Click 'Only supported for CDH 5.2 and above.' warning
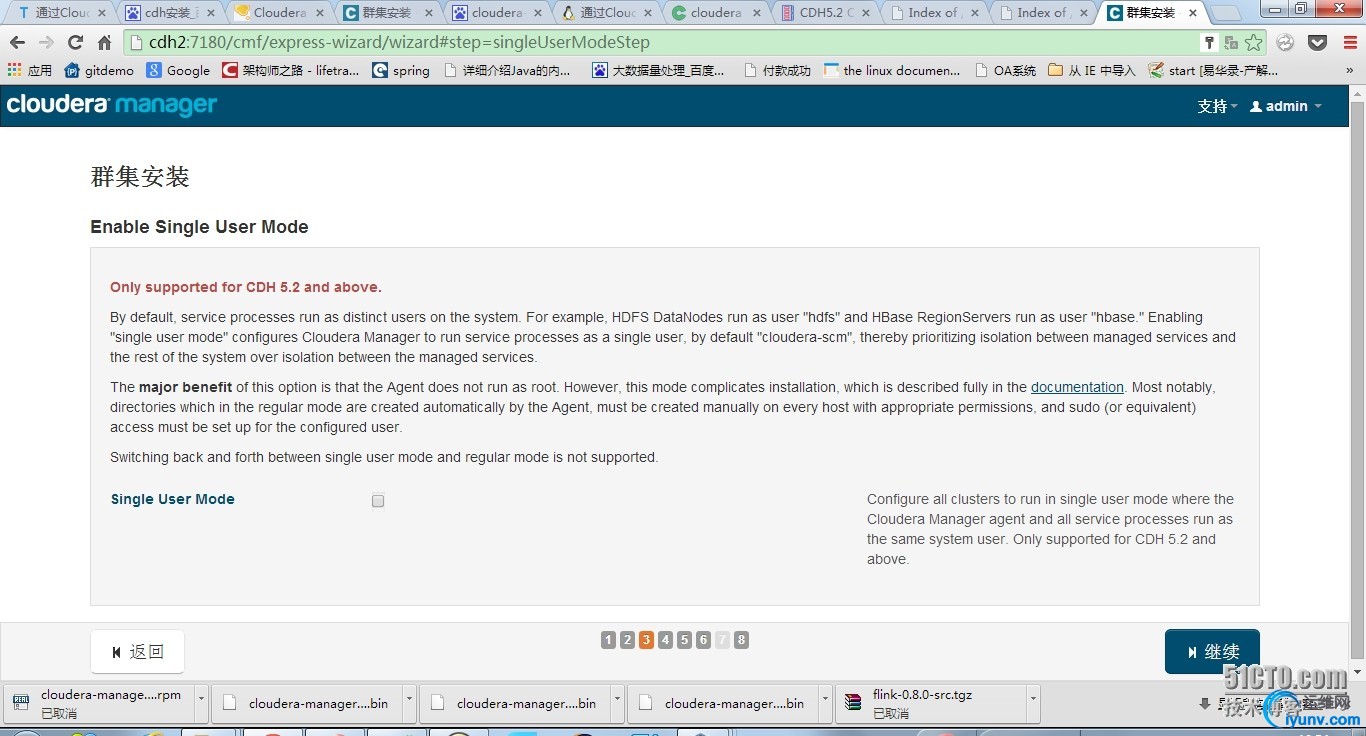 (246, 287)
